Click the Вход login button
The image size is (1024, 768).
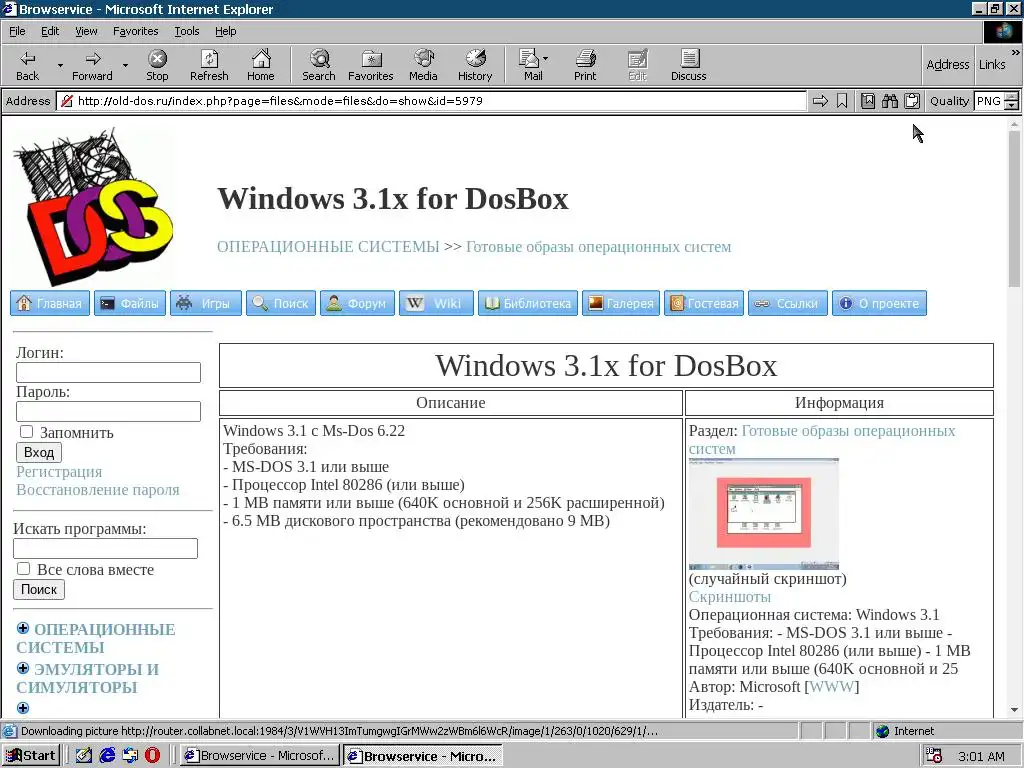coord(39,452)
